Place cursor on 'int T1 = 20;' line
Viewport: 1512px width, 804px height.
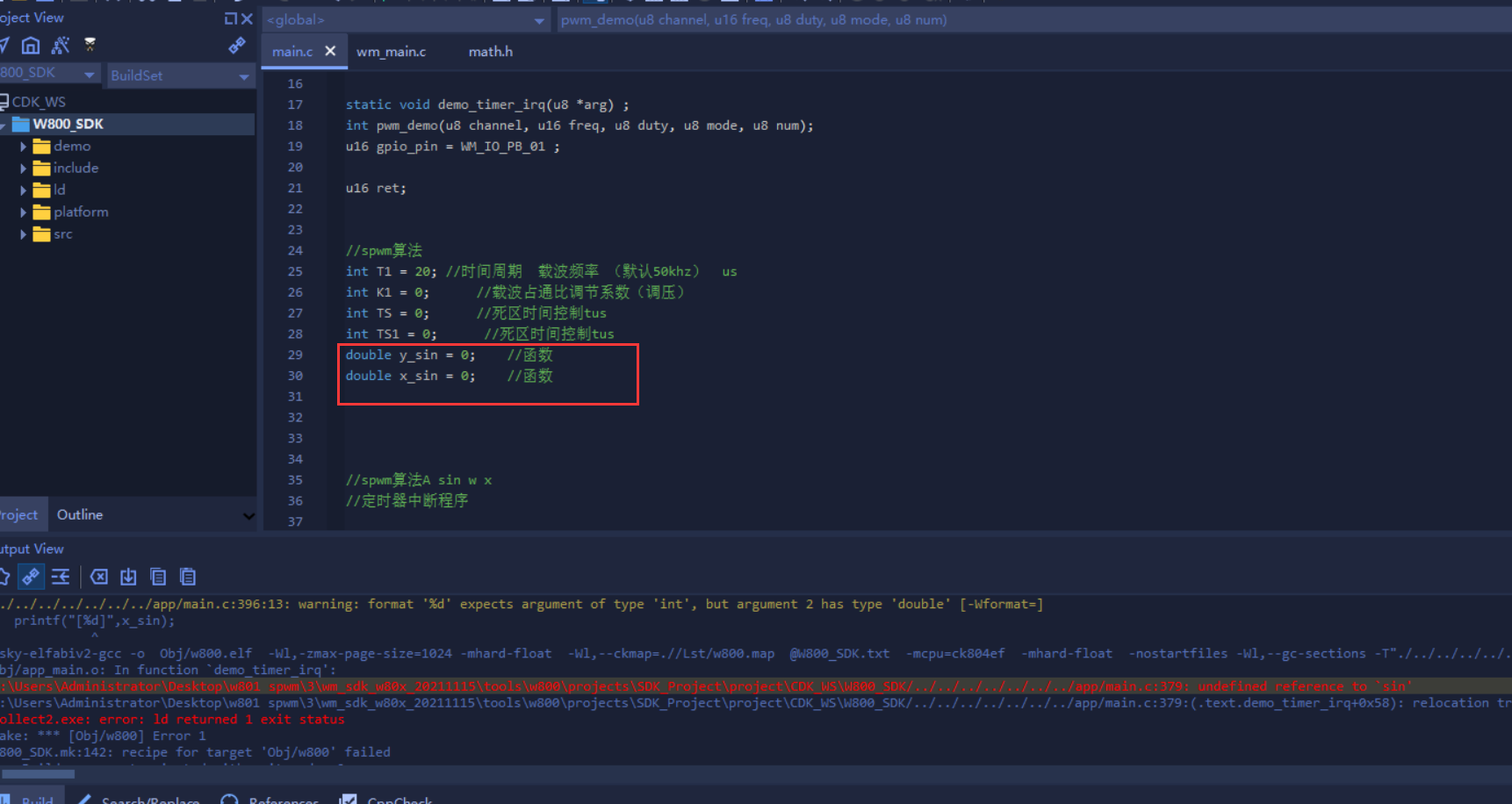coord(391,272)
